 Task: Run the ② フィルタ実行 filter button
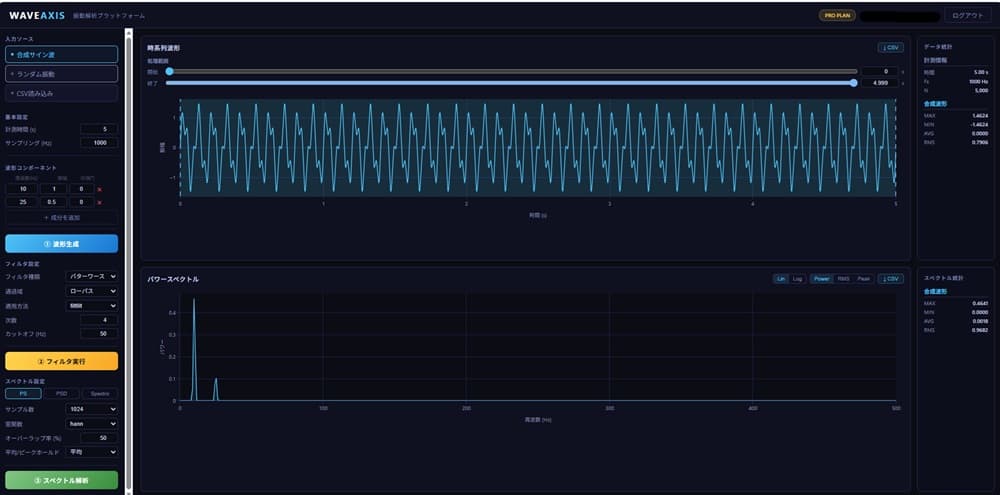[x=61, y=361]
